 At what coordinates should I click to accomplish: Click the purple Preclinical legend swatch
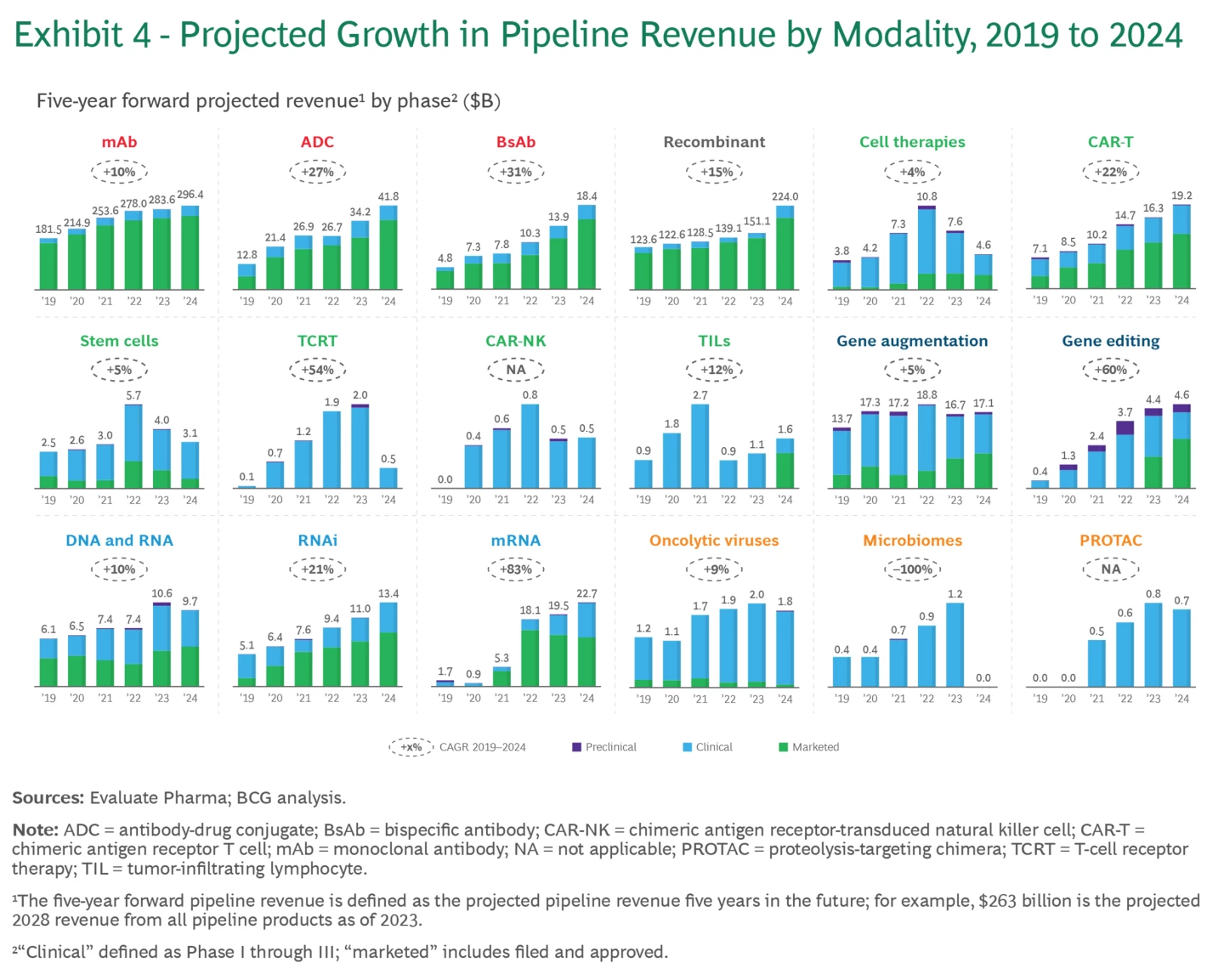coord(576,747)
